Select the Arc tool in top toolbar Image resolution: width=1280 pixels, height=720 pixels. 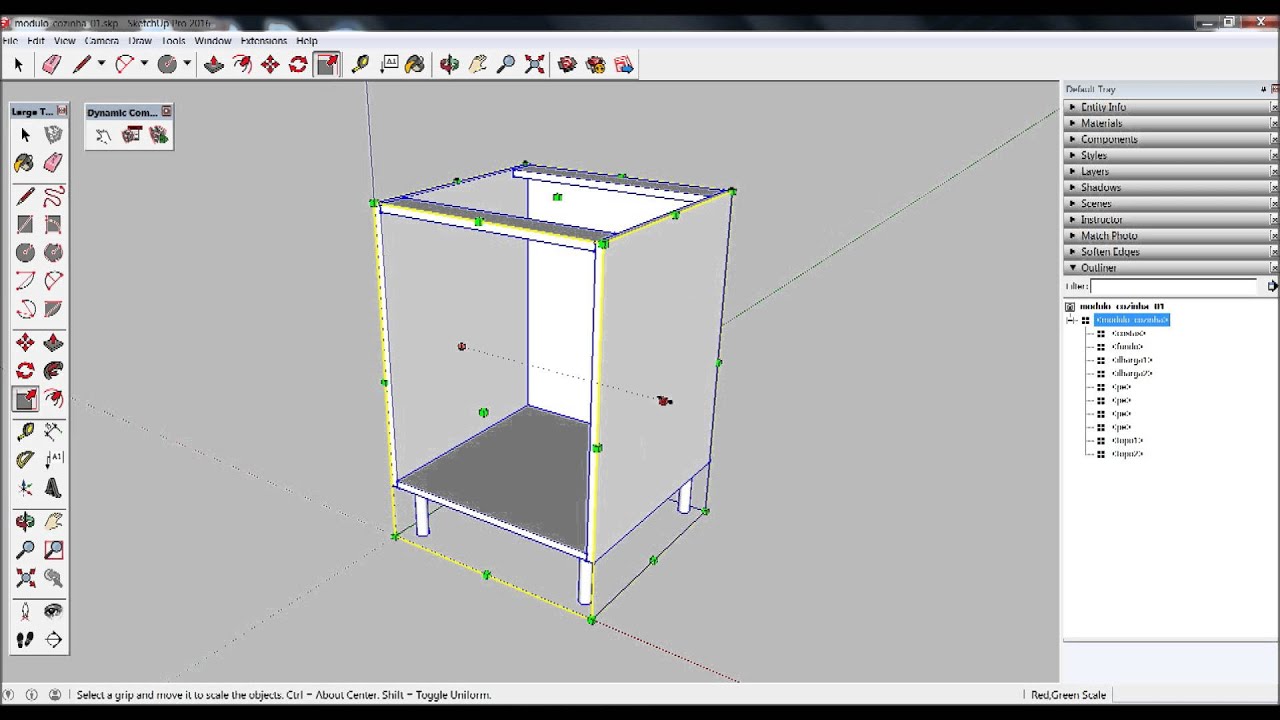coord(124,64)
